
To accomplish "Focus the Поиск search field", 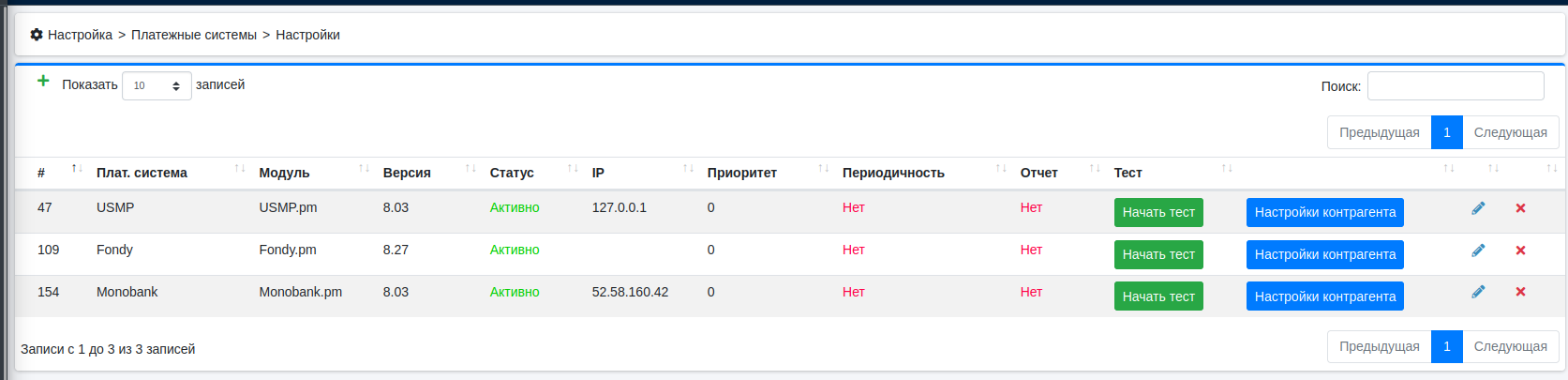I will [x=1455, y=85].
